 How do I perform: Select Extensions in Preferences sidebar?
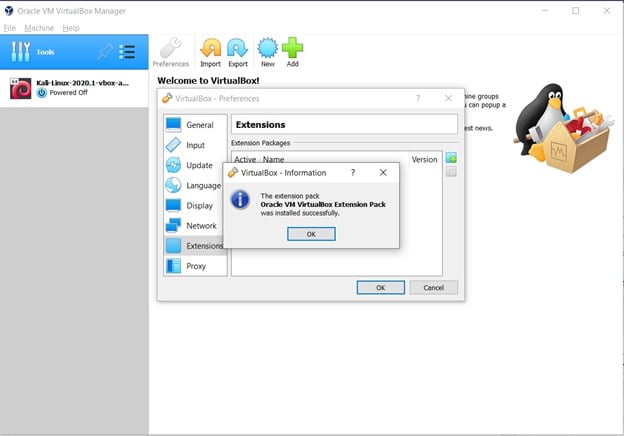[x=193, y=246]
